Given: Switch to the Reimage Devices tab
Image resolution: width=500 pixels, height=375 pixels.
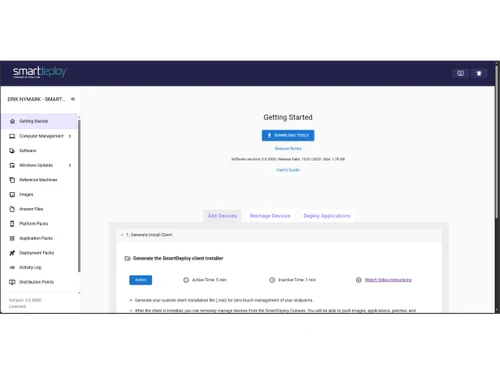Looking at the screenshot, I should coord(270,216).
